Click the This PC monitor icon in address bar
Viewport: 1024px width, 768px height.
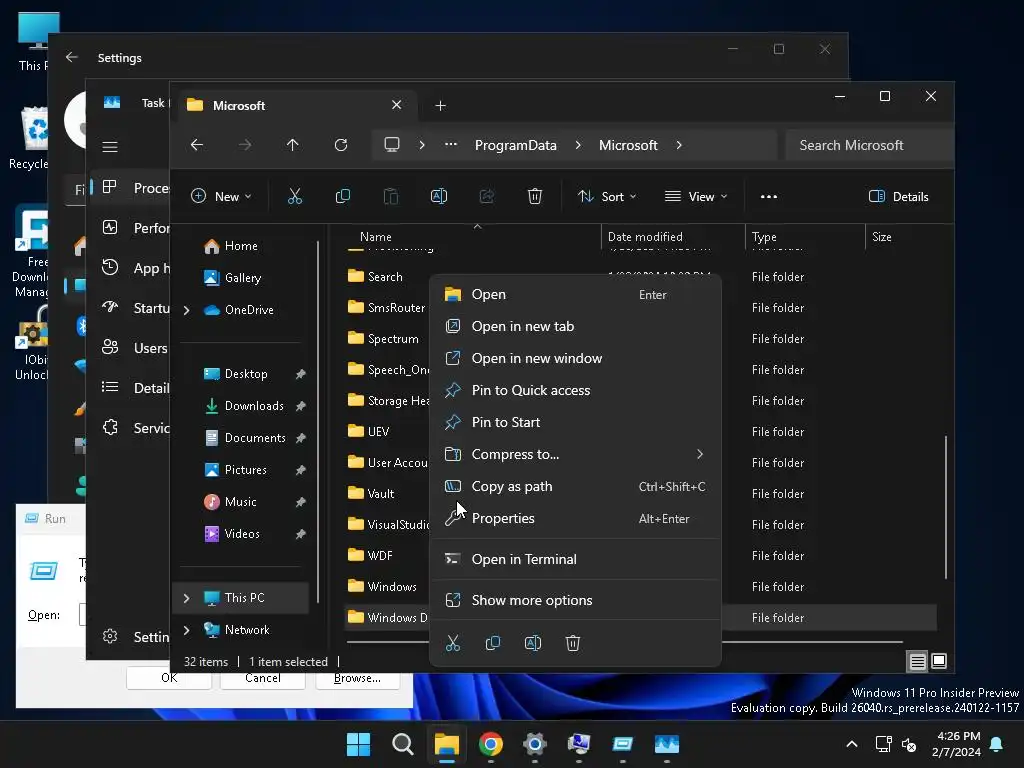392,144
